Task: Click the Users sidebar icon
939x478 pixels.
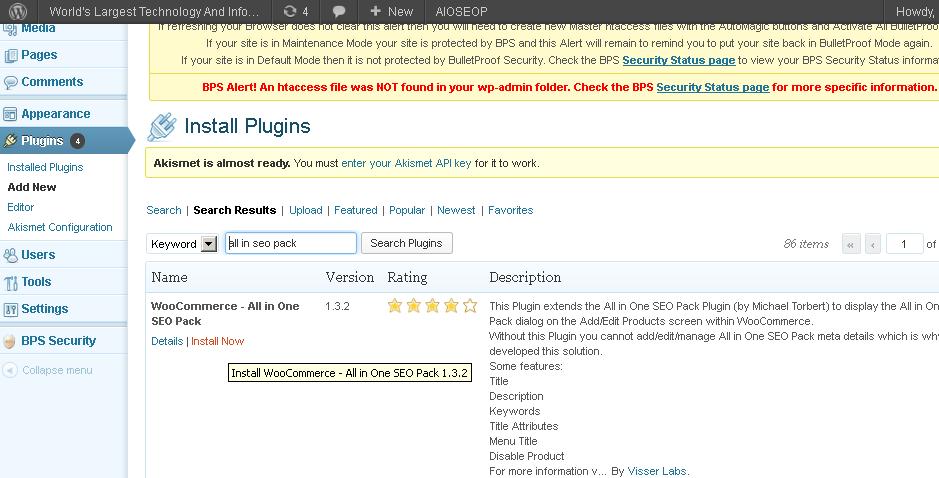Action: (x=11, y=255)
